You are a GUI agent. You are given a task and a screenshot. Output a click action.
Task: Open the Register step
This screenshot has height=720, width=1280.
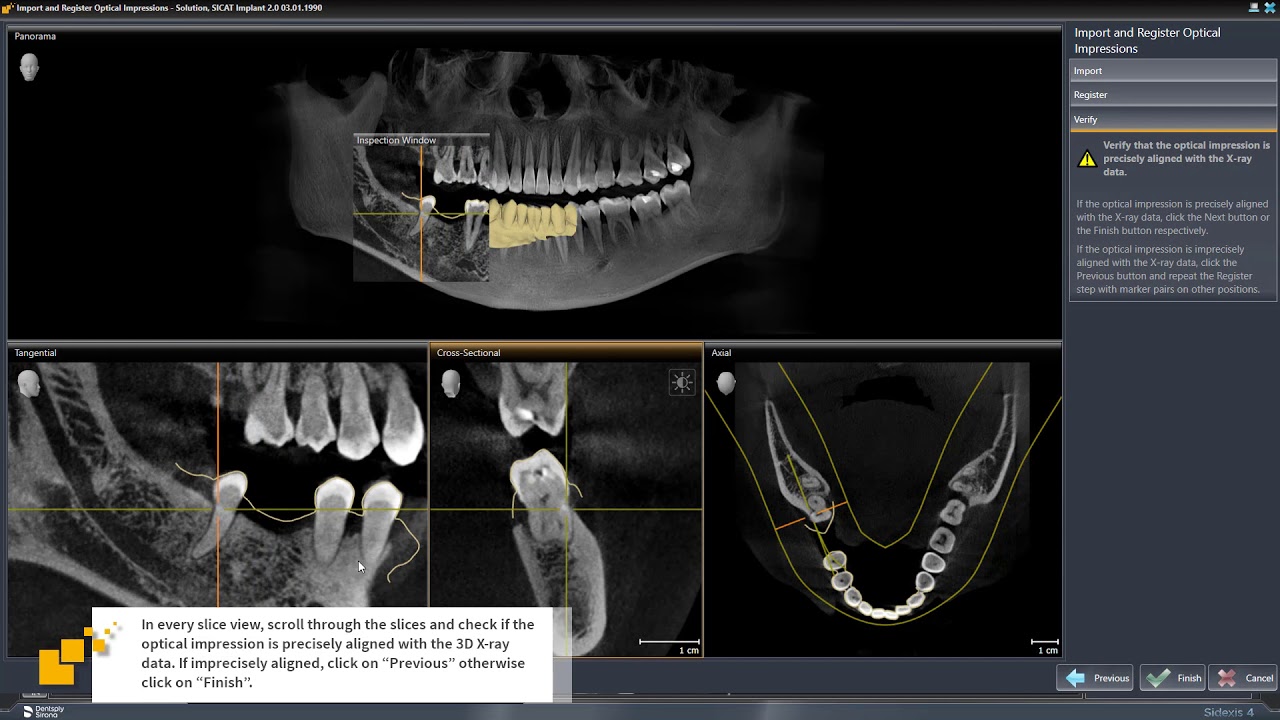click(1173, 95)
